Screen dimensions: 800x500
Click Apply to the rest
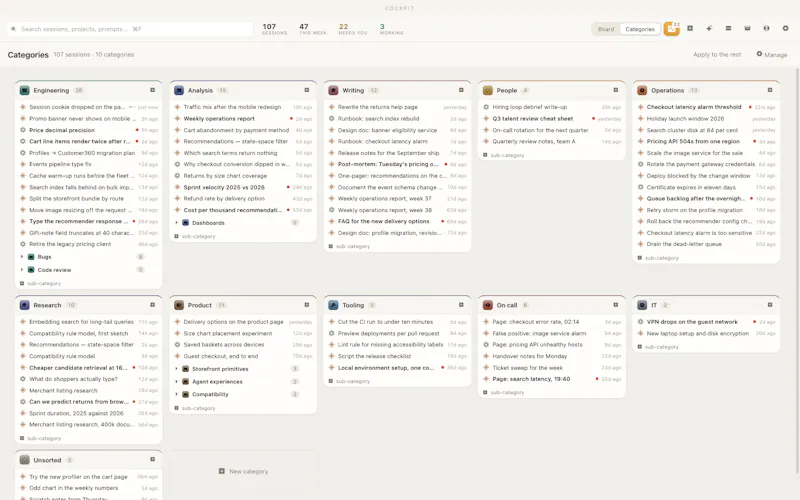pyautogui.click(x=717, y=55)
